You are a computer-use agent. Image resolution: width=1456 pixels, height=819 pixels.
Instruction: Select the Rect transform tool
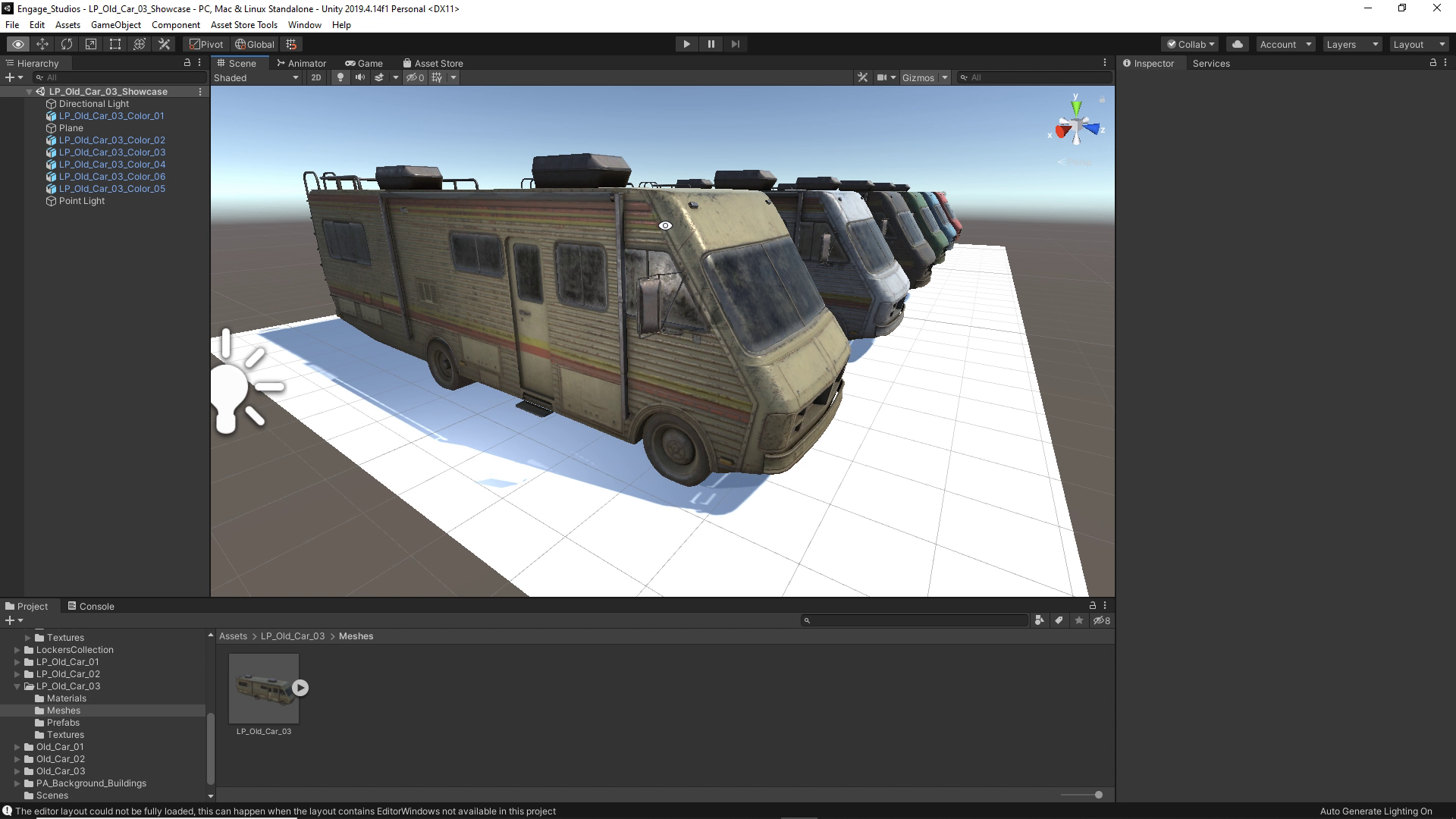[115, 44]
